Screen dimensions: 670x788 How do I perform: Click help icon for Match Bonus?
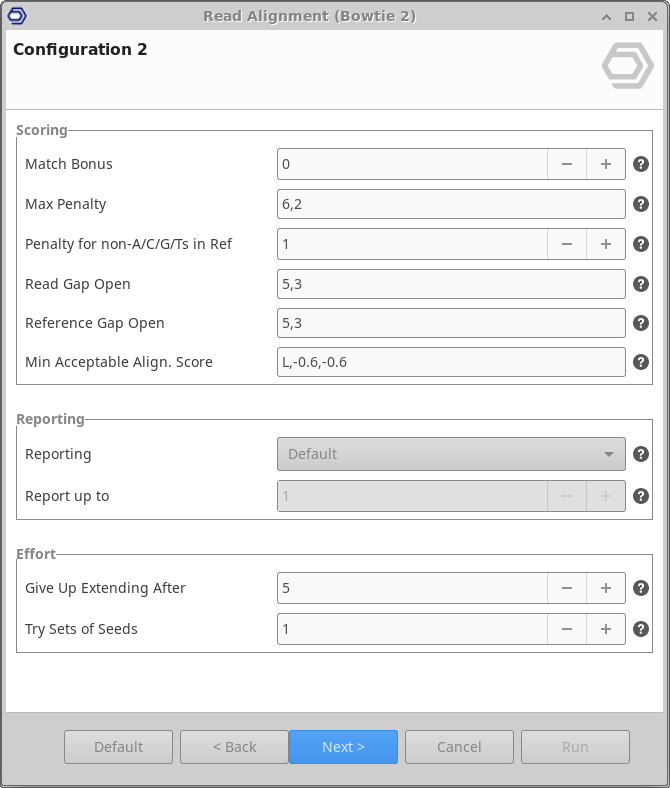(x=641, y=164)
